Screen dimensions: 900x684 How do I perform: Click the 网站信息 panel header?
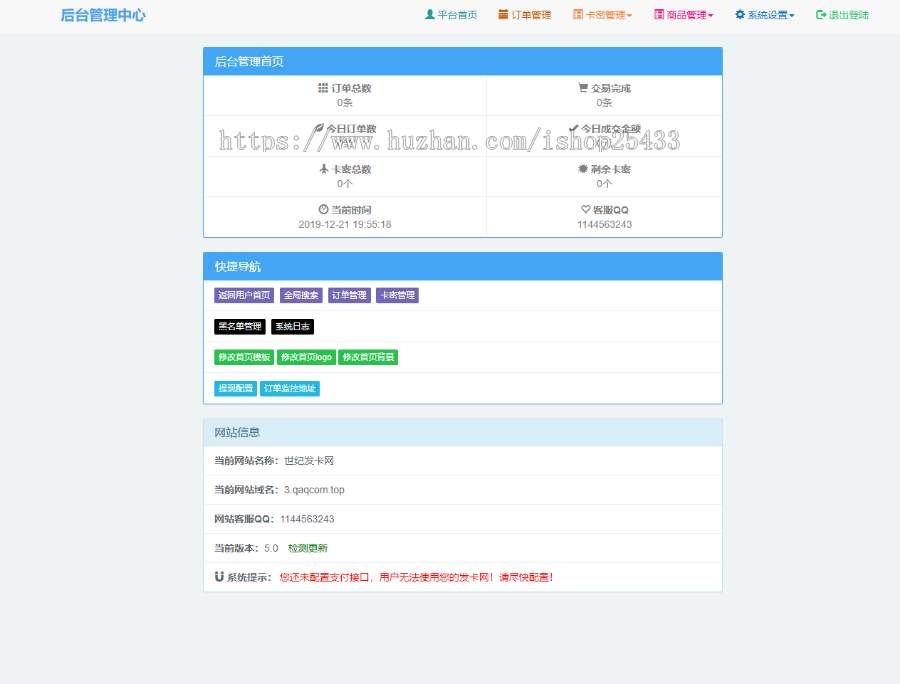[463, 432]
